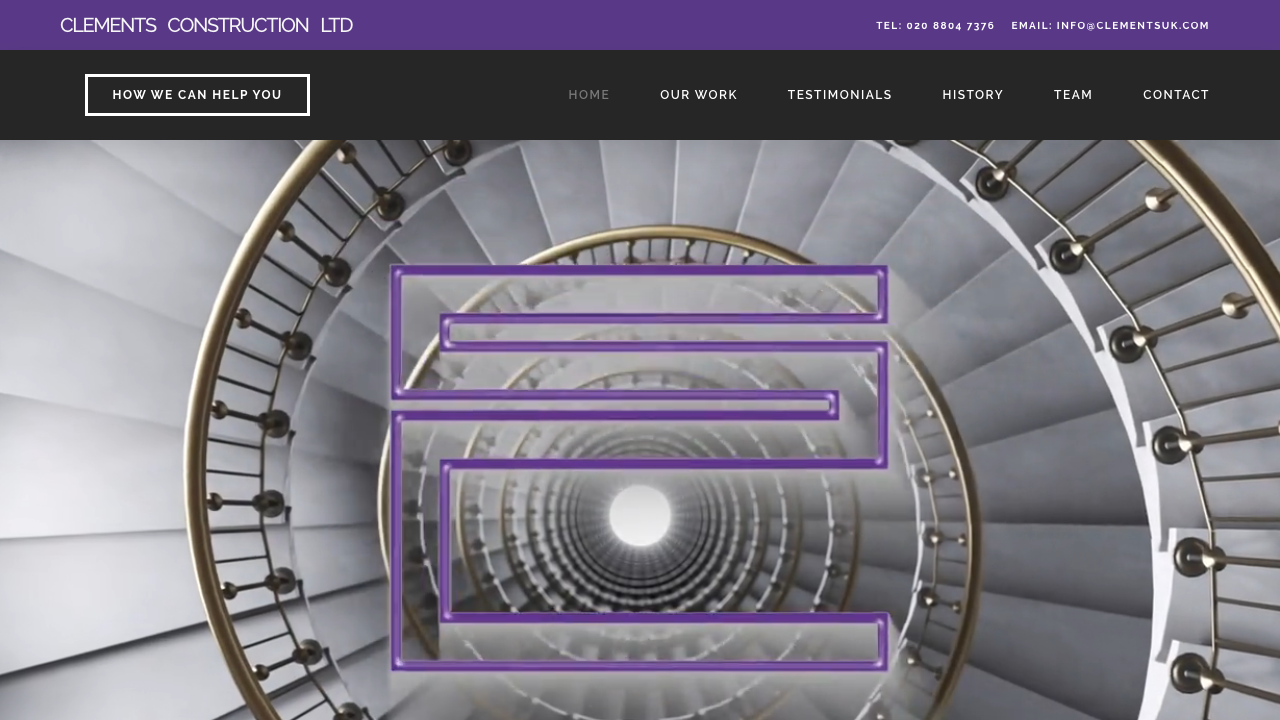Click the center of the purple C emblem
This screenshot has height=720, width=1280.
point(640,465)
